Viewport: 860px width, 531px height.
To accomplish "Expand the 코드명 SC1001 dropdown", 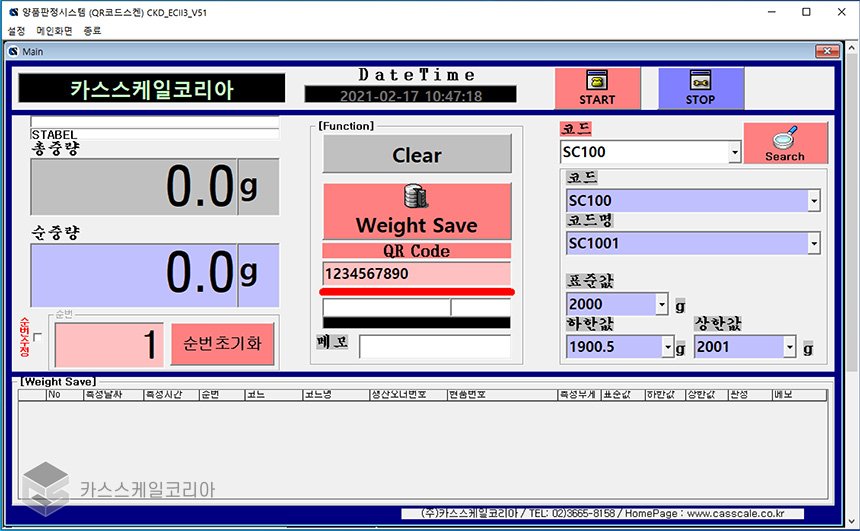I will (813, 243).
